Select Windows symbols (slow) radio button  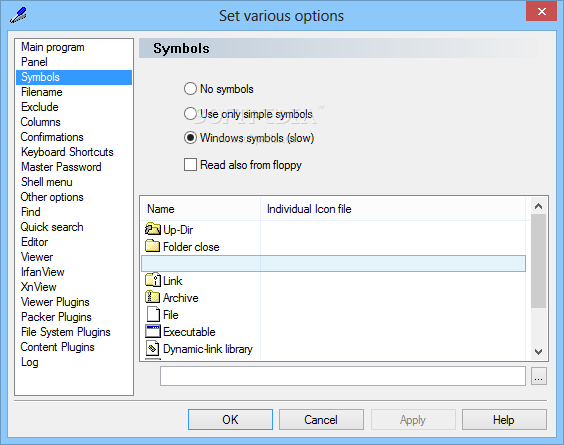(190, 138)
